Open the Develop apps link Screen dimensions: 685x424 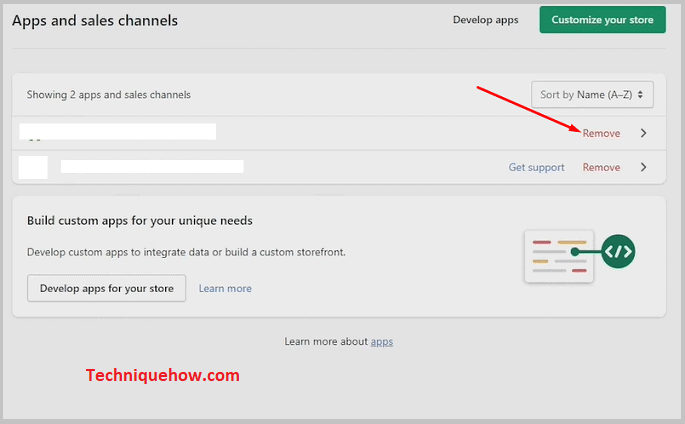coord(485,20)
